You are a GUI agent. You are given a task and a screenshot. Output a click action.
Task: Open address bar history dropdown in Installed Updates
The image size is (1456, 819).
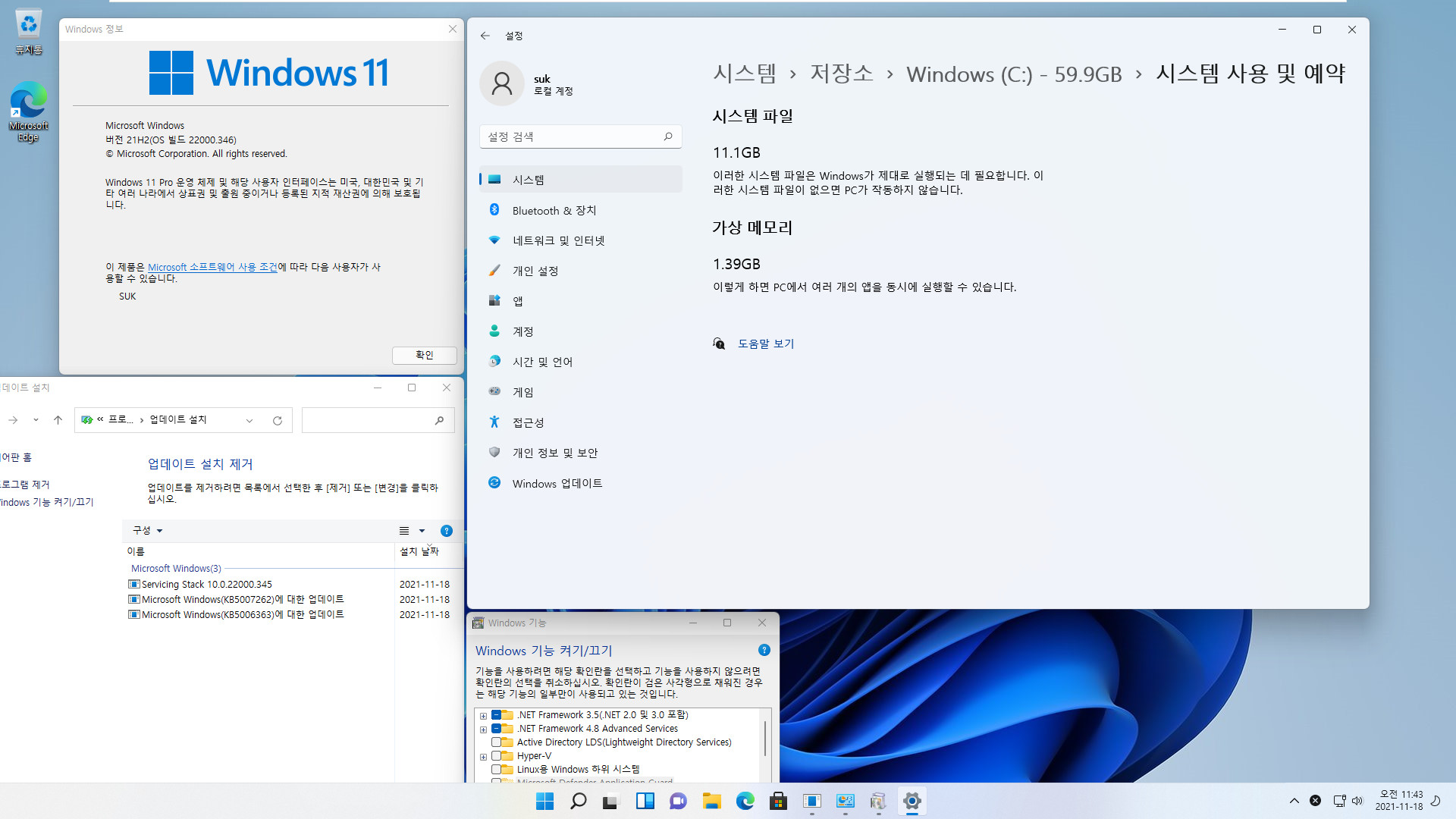(249, 420)
